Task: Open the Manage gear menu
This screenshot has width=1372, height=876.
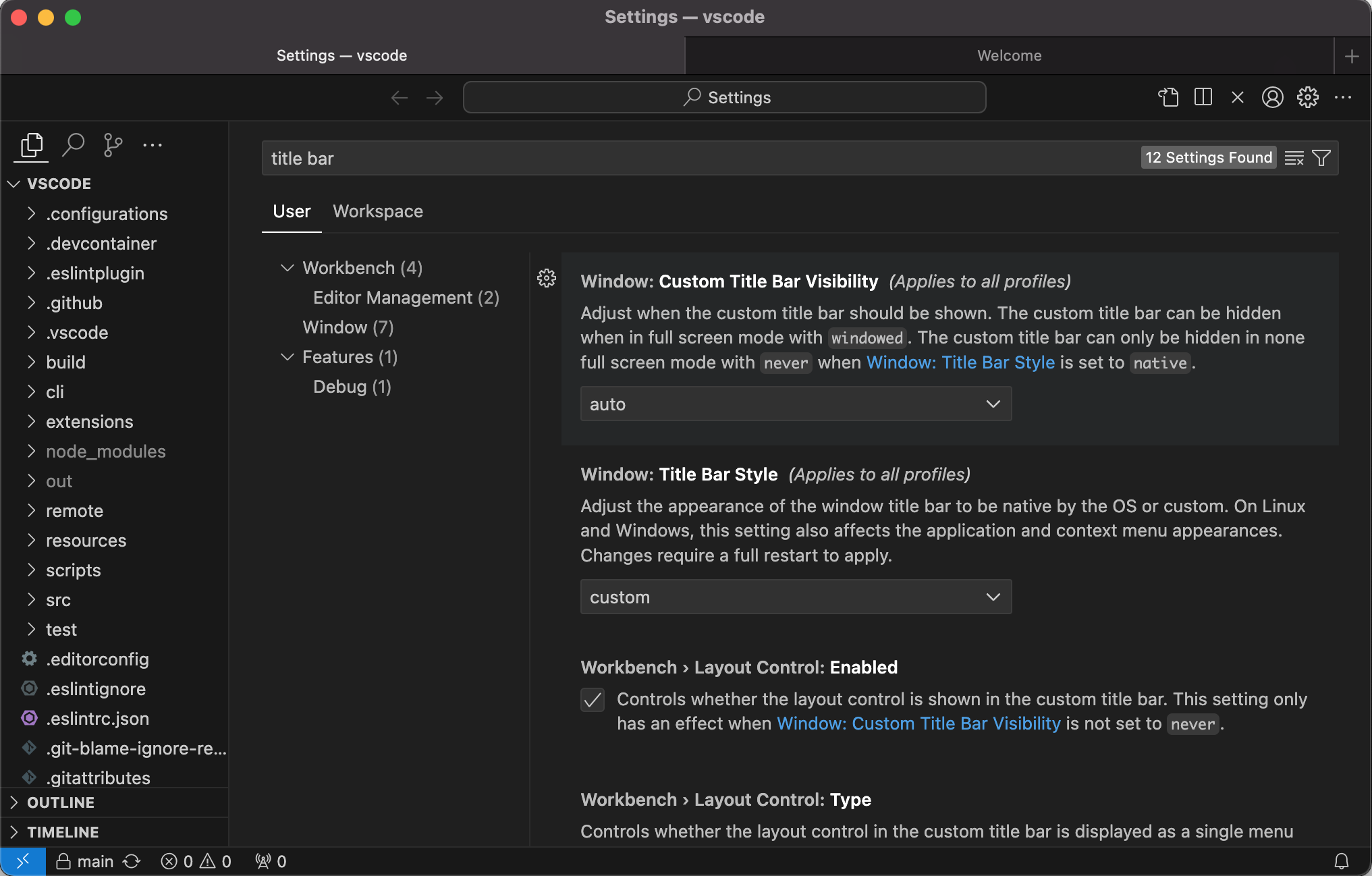Action: [x=1308, y=97]
